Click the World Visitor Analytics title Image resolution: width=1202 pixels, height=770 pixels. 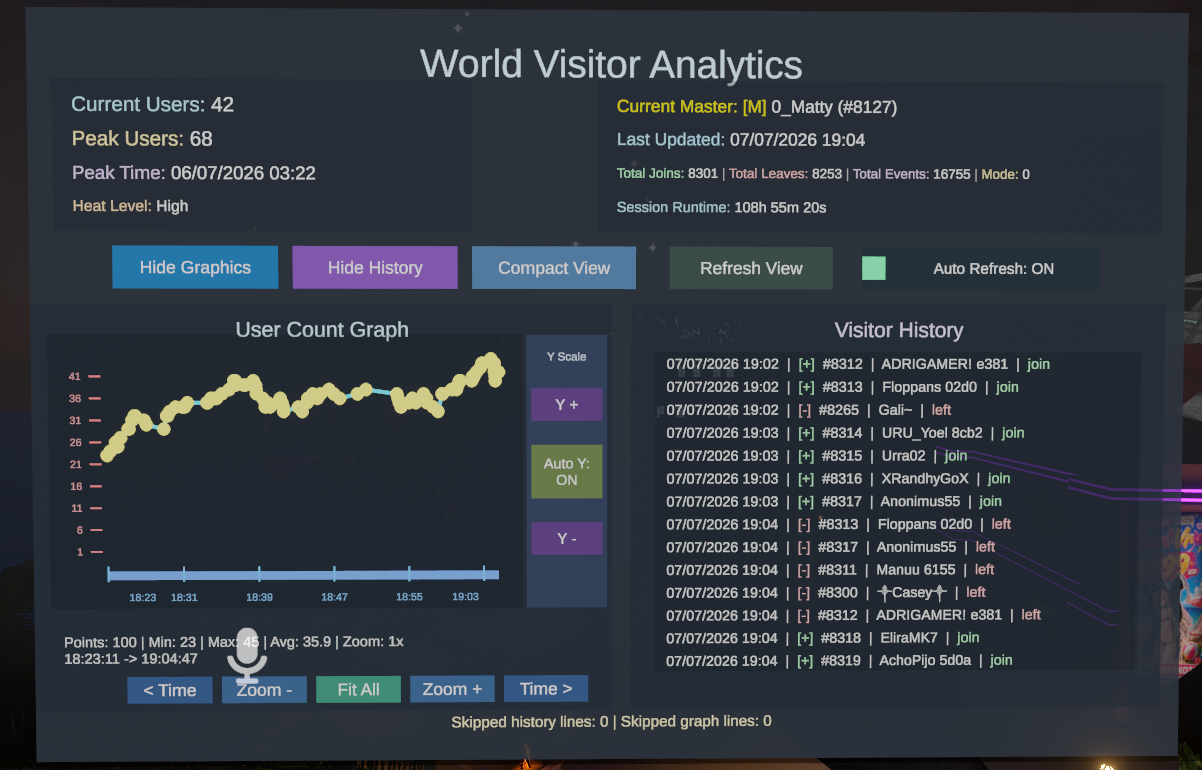(611, 64)
